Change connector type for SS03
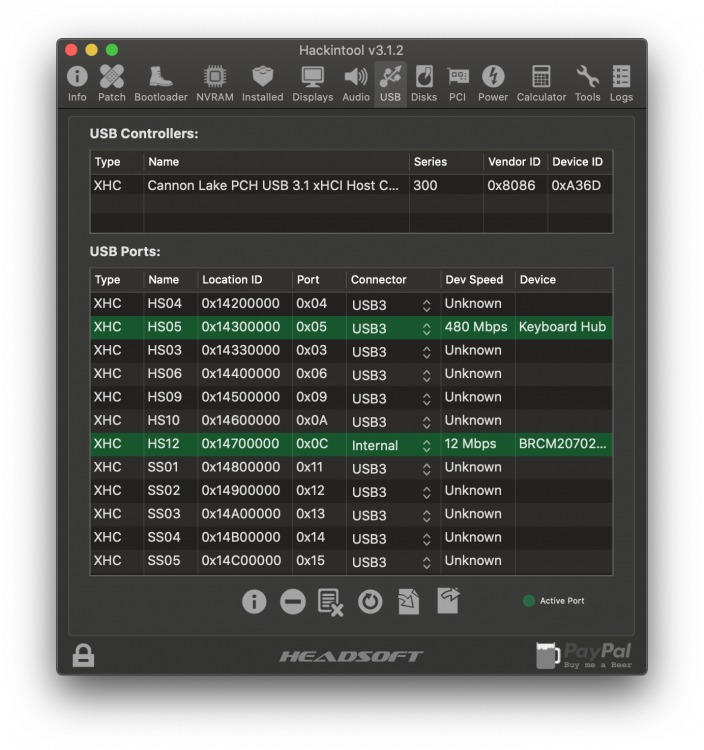The width and height of the screenshot is (704, 750). coord(391,516)
